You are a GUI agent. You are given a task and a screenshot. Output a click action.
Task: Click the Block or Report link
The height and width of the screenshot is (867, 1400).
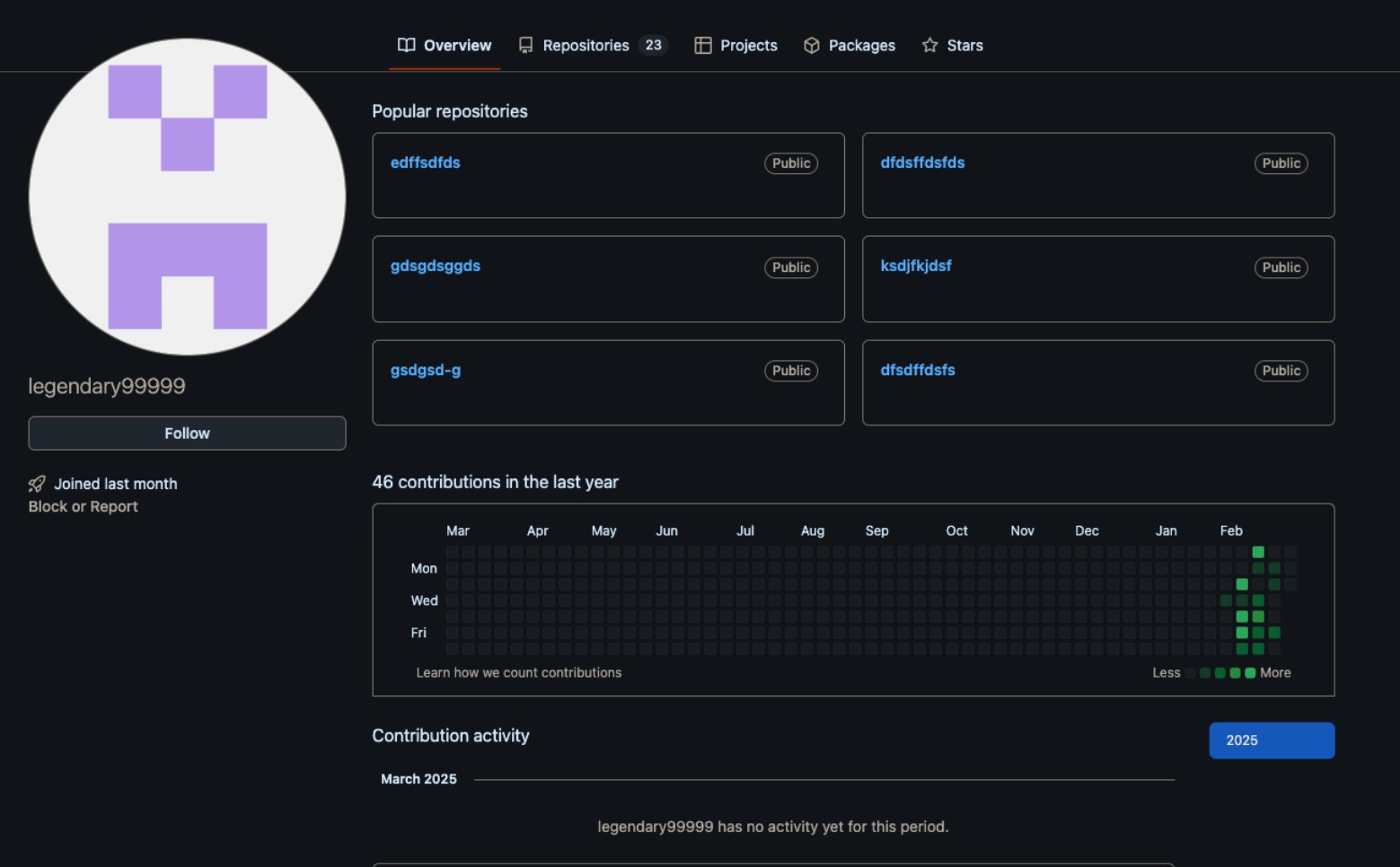83,506
